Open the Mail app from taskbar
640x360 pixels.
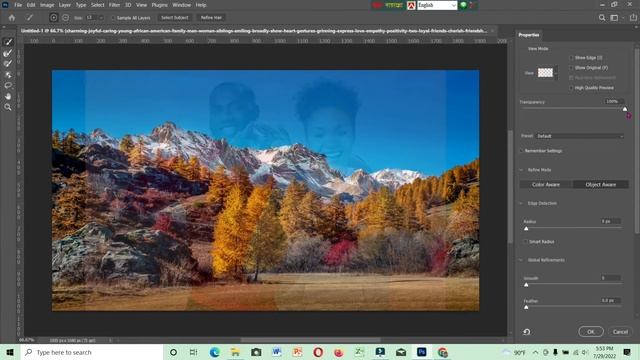coord(401,352)
